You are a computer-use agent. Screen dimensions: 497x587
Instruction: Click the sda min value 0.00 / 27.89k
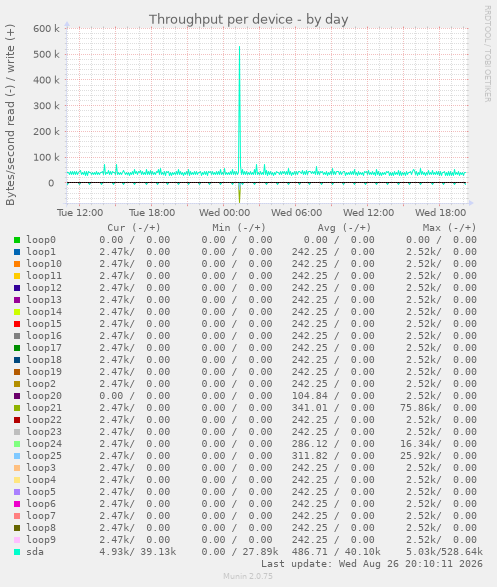tap(240, 552)
